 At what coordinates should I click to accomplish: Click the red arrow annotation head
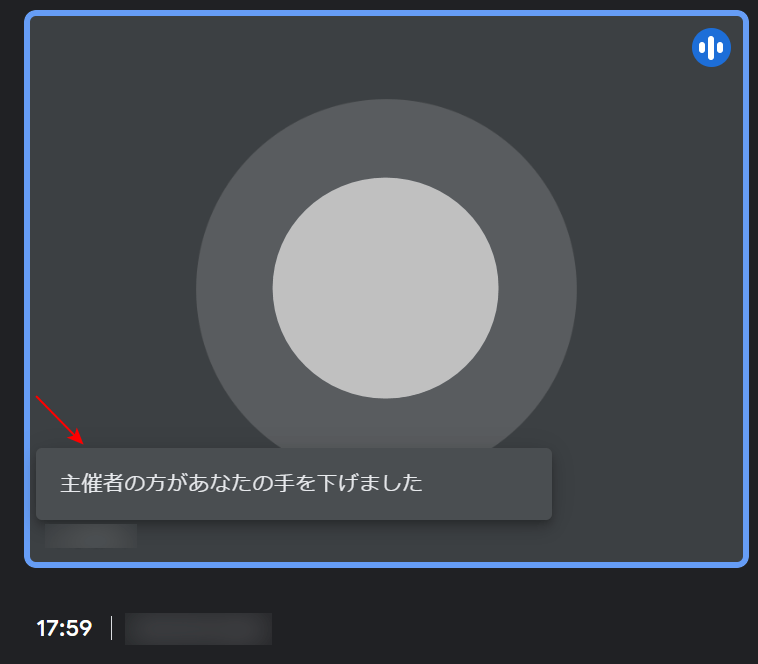pos(76,437)
